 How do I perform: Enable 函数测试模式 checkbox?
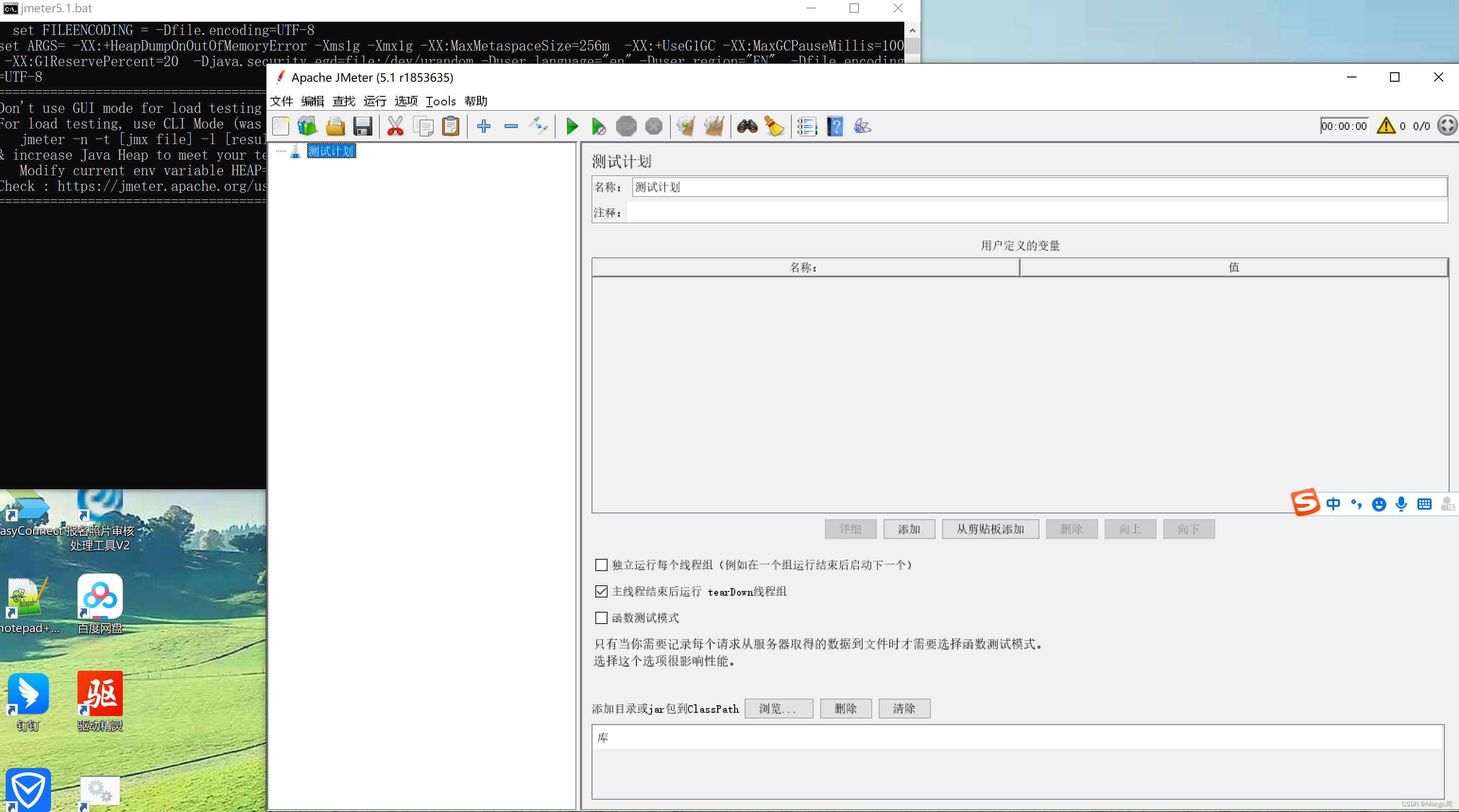601,618
